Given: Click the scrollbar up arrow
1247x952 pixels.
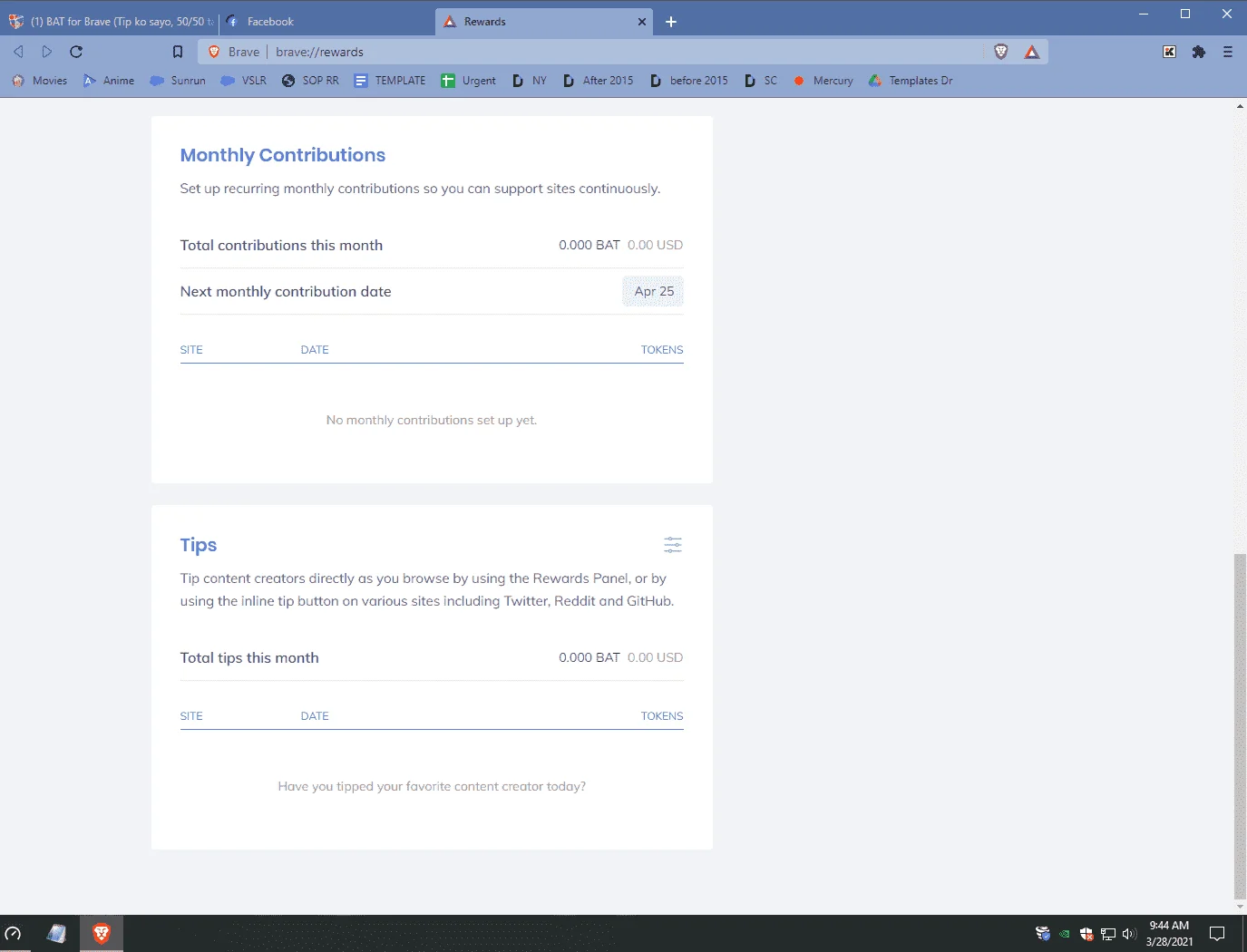Looking at the screenshot, I should tap(1240, 106).
